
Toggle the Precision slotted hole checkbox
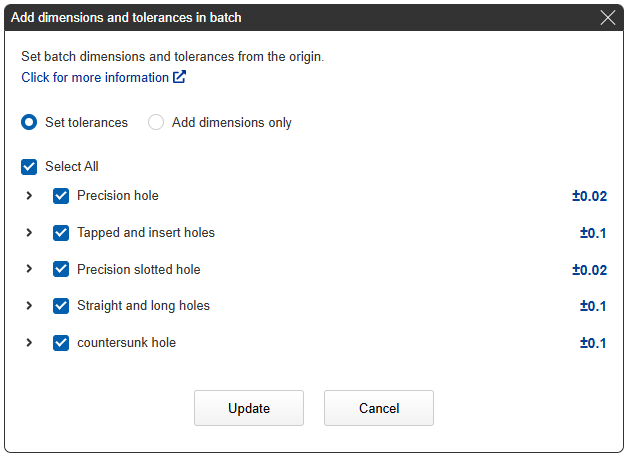(61, 269)
